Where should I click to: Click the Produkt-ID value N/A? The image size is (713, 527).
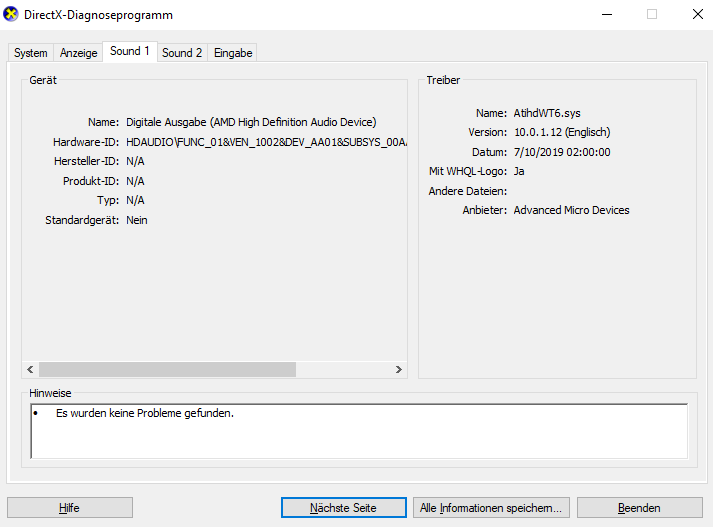[x=135, y=181]
